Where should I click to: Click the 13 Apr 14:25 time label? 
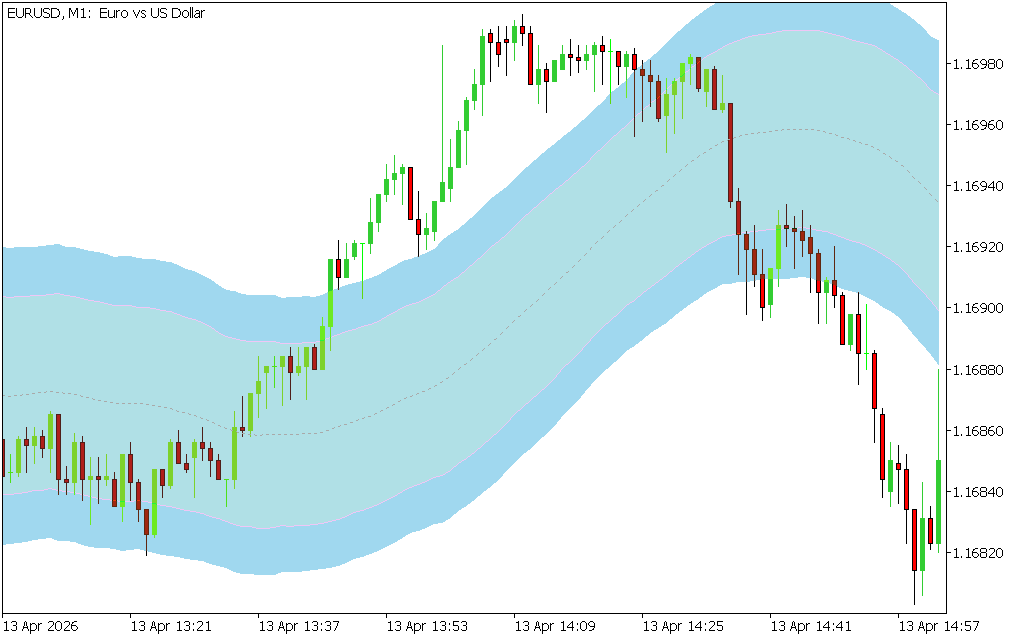[683, 627]
